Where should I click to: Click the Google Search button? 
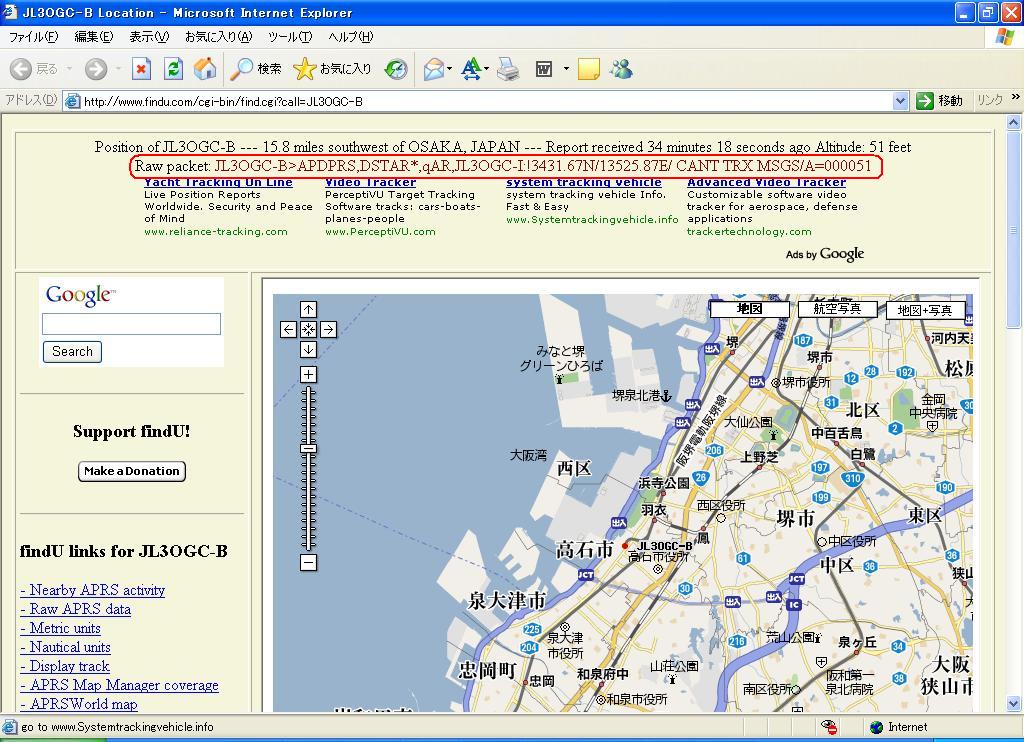coord(72,351)
